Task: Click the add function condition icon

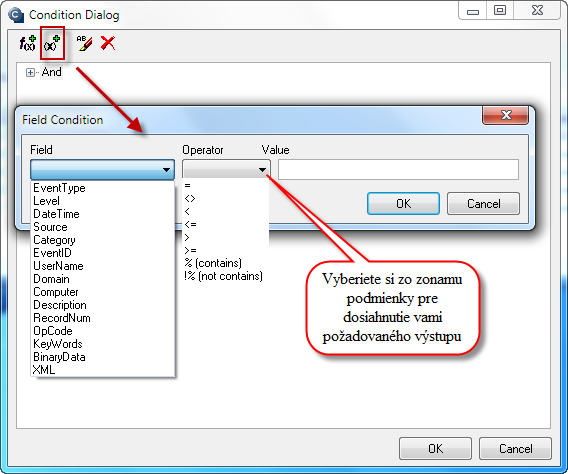Action: point(28,43)
